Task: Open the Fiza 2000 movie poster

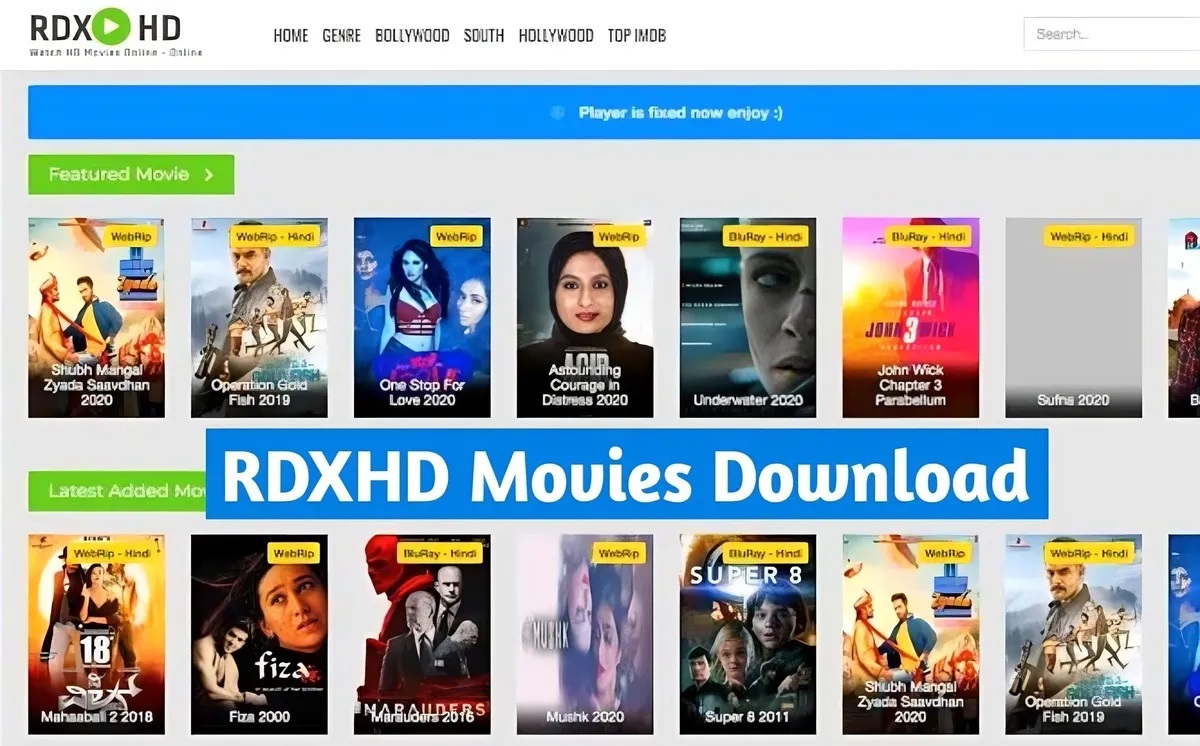Action: click(259, 634)
